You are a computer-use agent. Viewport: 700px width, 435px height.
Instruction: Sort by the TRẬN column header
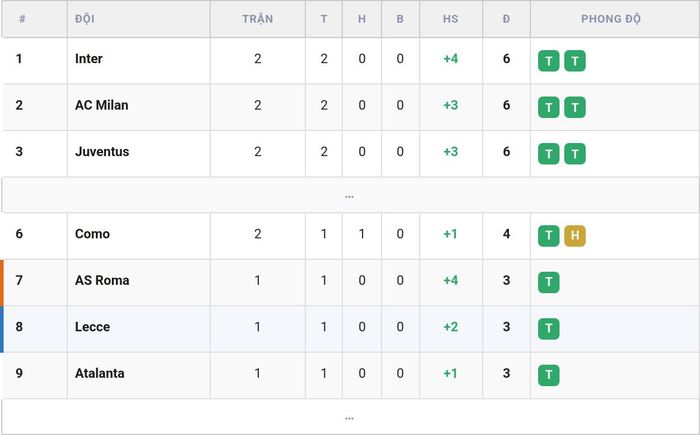[x=258, y=19]
